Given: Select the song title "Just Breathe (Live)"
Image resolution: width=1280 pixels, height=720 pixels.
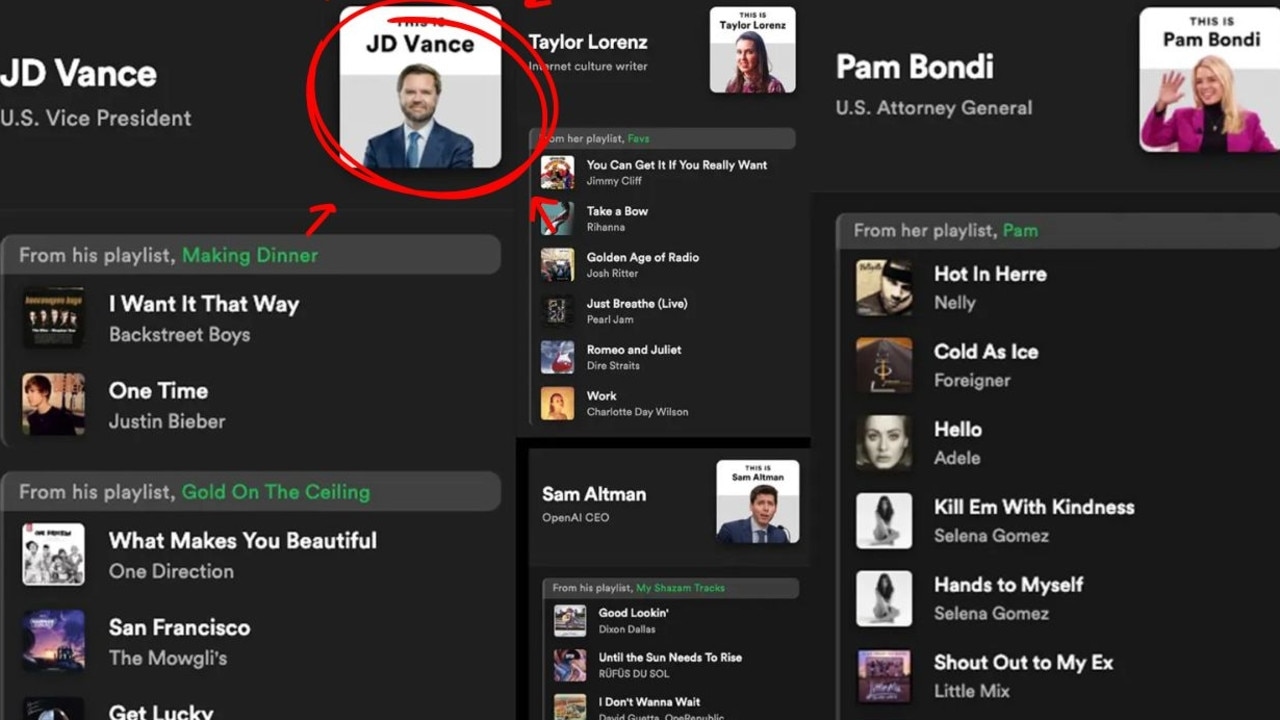Looking at the screenshot, I should pos(637,303).
